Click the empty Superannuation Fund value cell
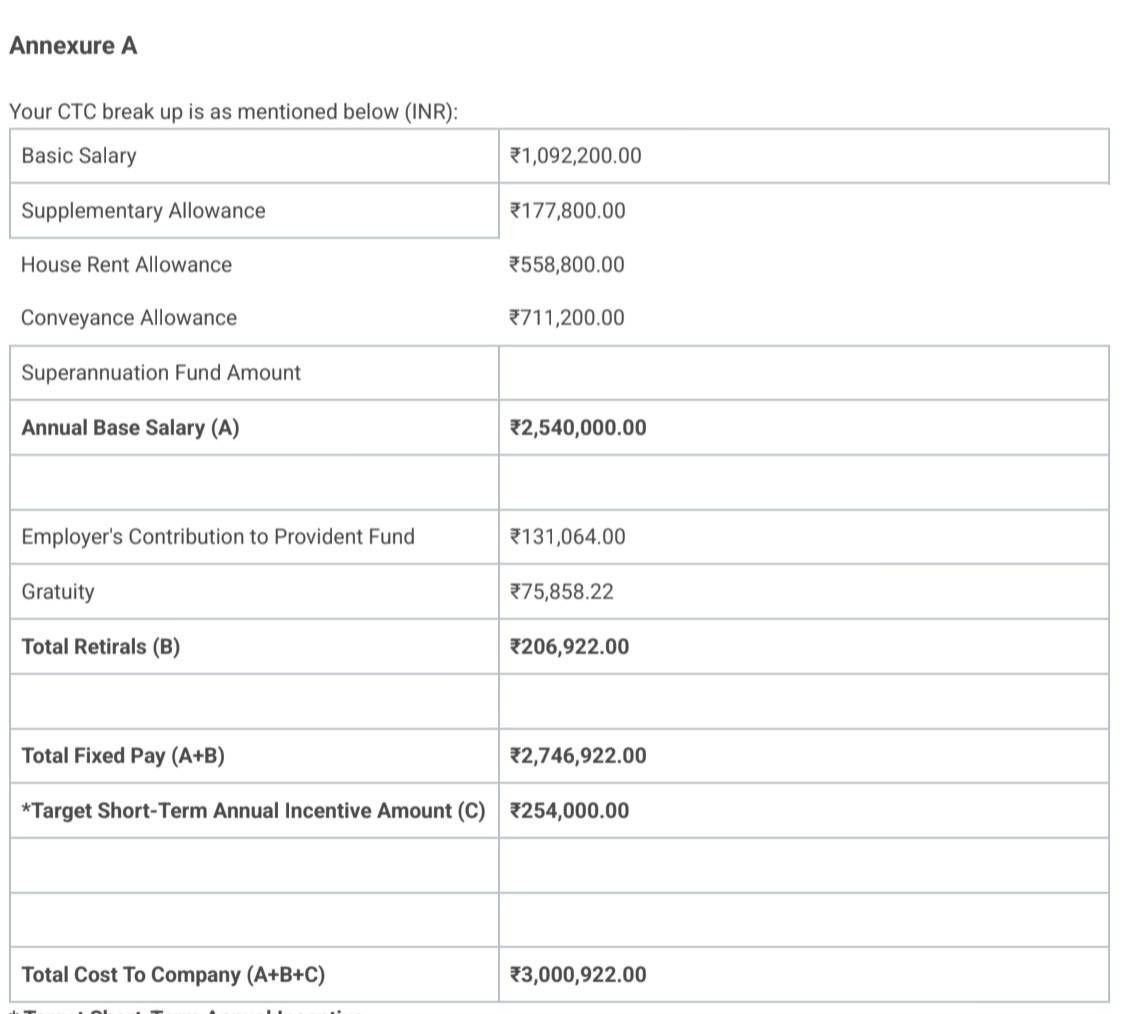This screenshot has height=1014, width=1121. (x=804, y=373)
